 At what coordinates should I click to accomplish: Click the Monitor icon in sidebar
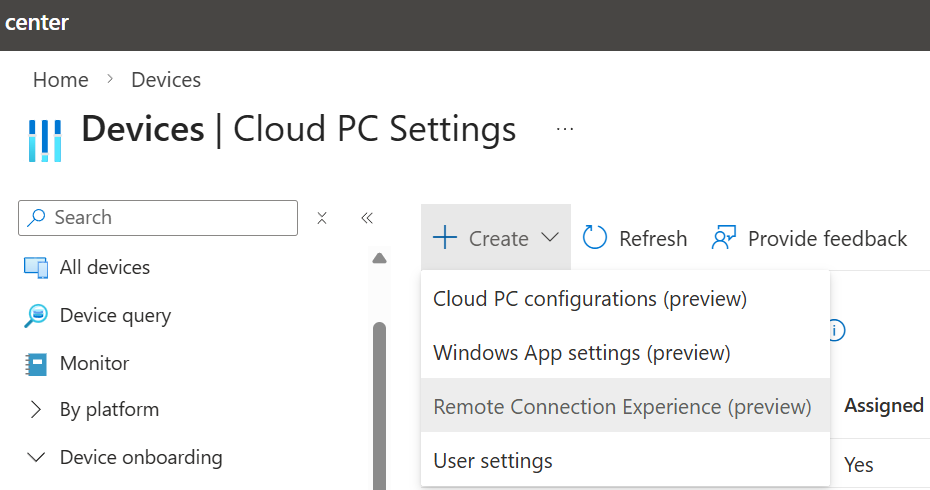coord(36,364)
